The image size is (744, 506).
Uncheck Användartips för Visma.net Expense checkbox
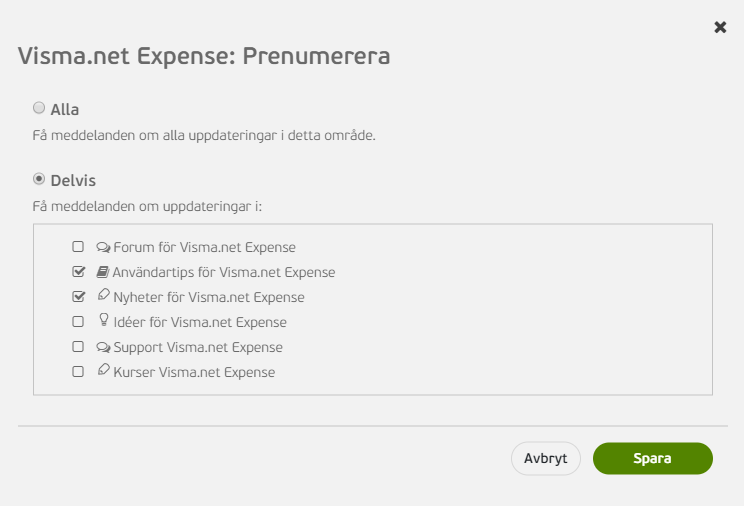click(78, 272)
